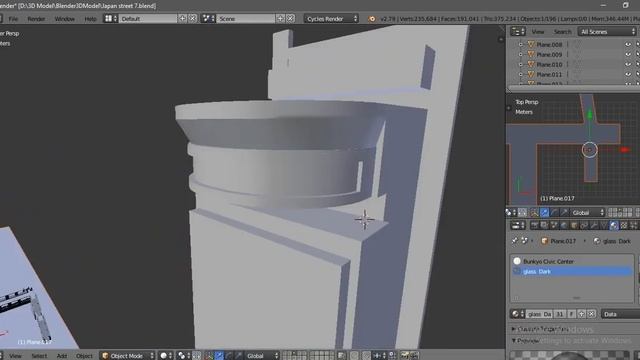The height and width of the screenshot is (360, 640).
Task: Select Plane.008 in the outliner
Action: [549, 44]
